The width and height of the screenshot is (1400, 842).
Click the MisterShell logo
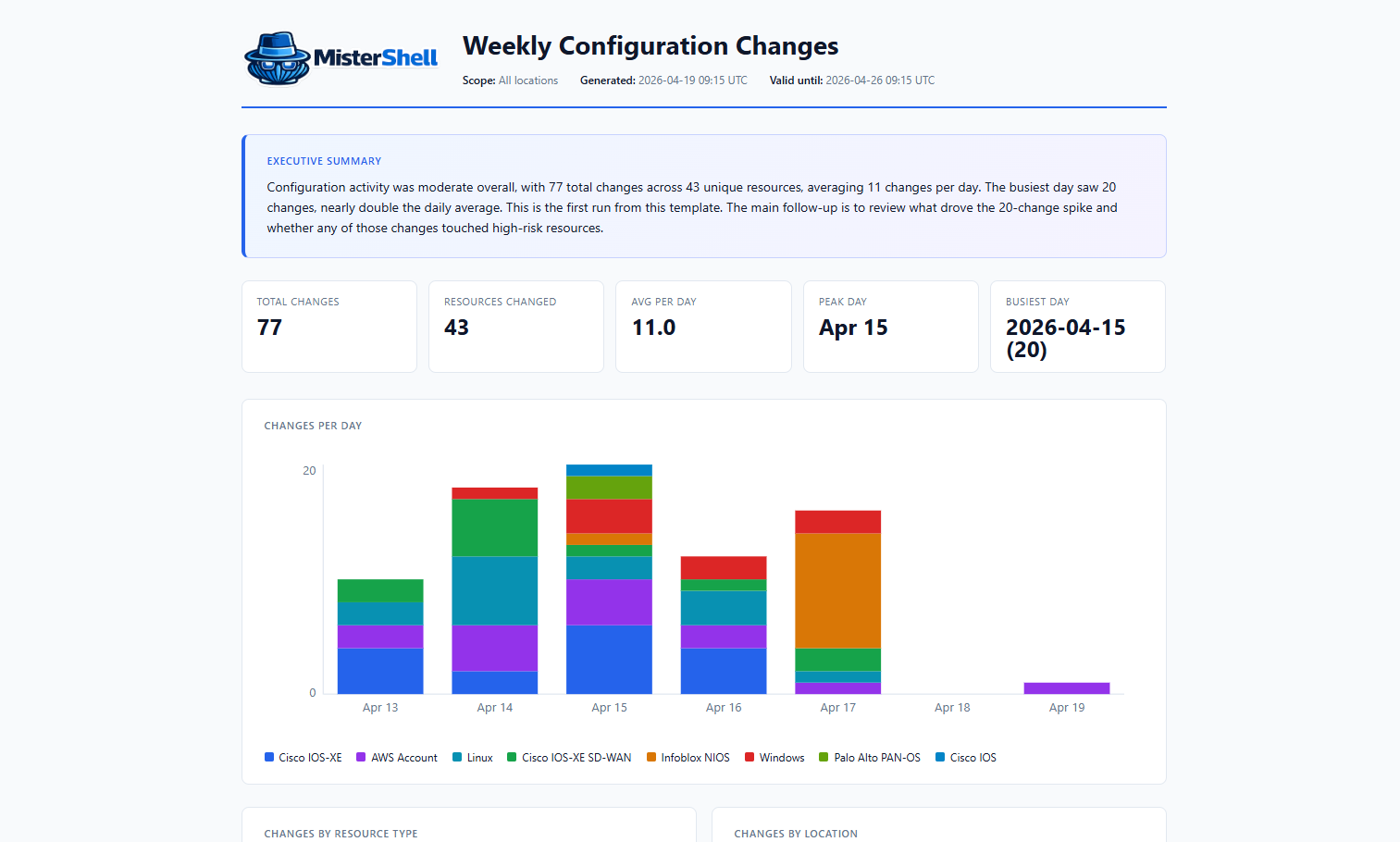(x=341, y=58)
